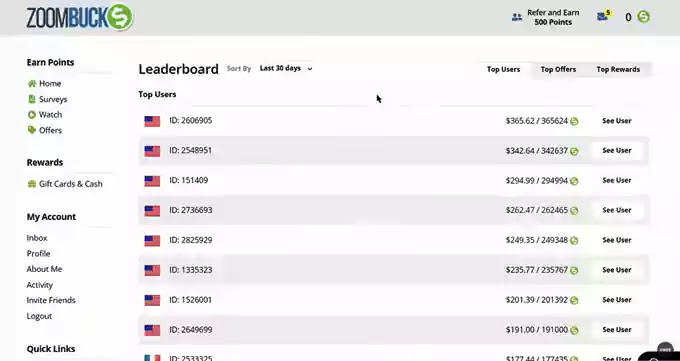Viewport: 680px width, 361px height.
Task: Select Logout
Action: [39, 316]
